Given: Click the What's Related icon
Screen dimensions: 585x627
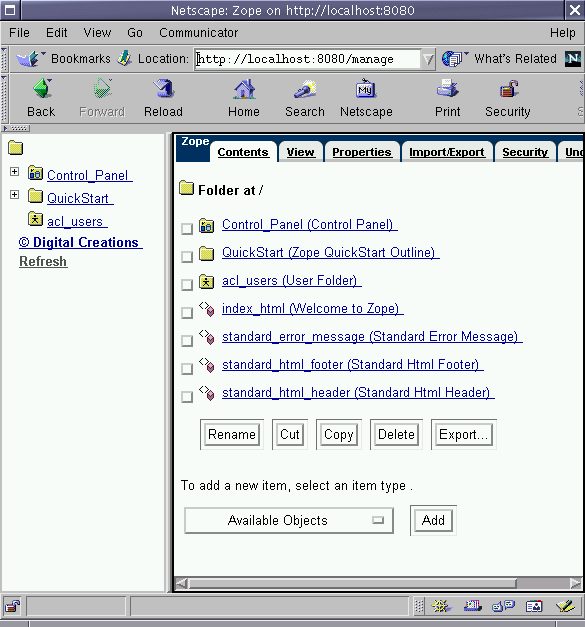Looking at the screenshot, I should [452, 59].
